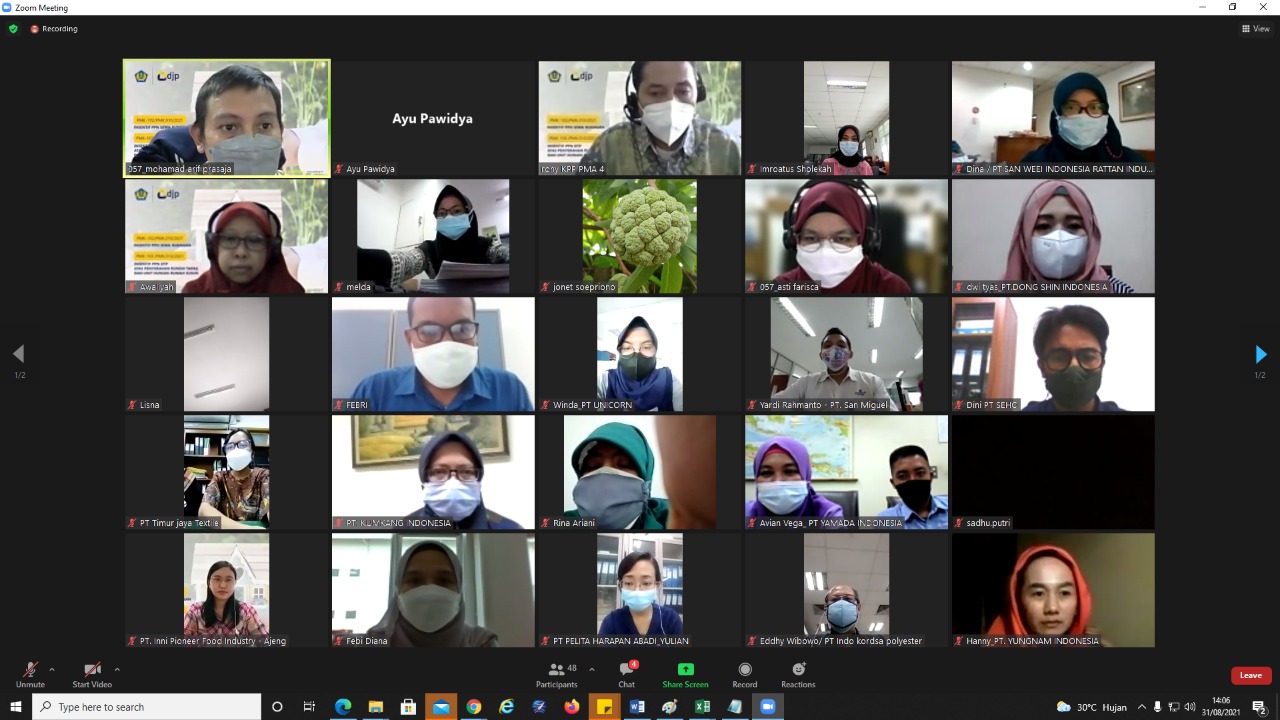Open the View layout menu
Image resolution: width=1280 pixels, height=720 pixels.
point(1255,29)
